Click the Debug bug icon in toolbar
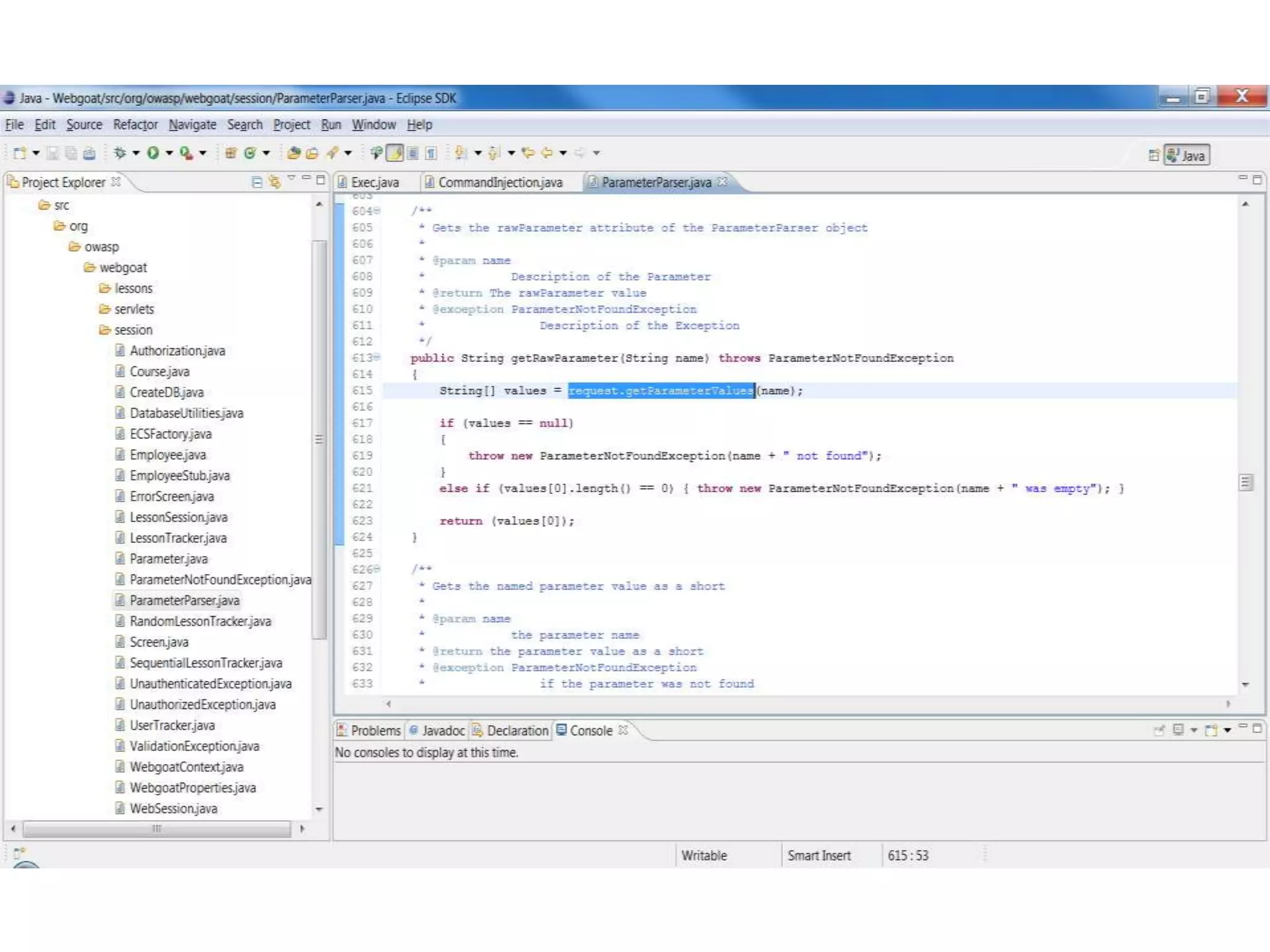1270x952 pixels. click(x=120, y=152)
